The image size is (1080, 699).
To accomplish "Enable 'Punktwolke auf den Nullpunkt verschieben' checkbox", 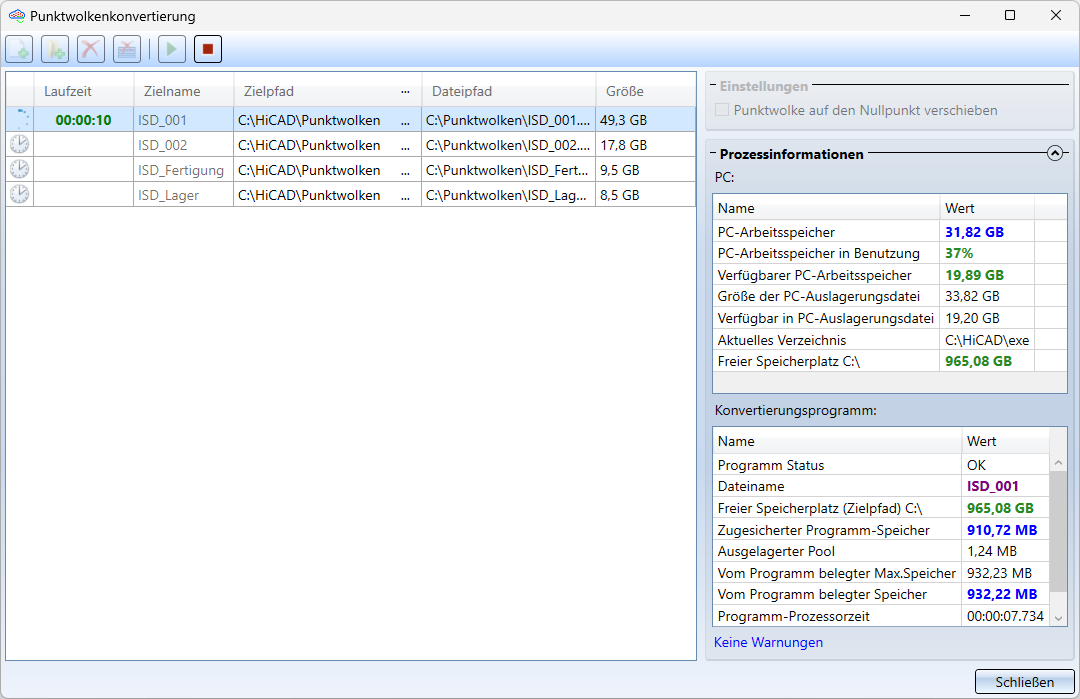I will 722,111.
